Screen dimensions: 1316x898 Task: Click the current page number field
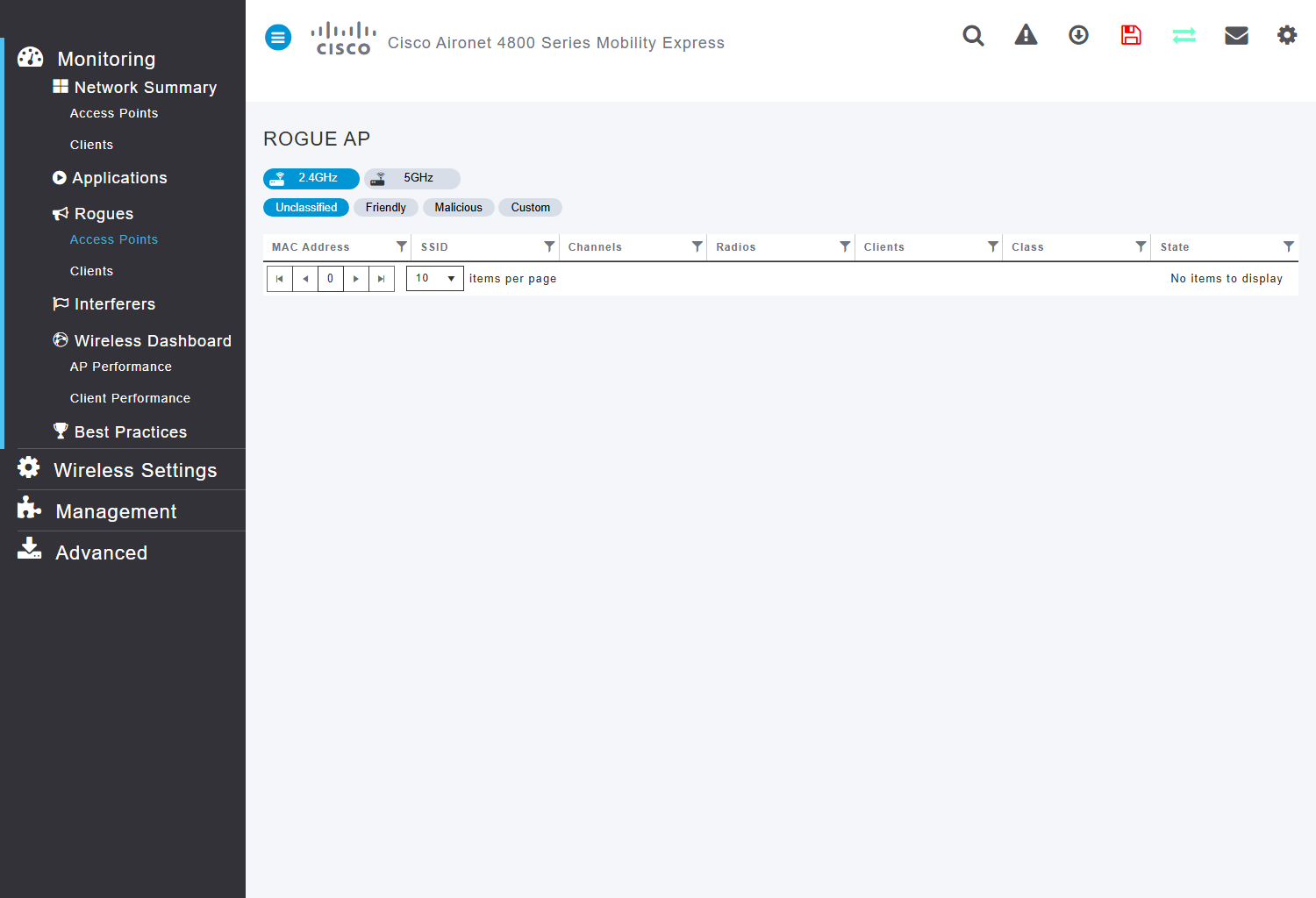pos(331,279)
